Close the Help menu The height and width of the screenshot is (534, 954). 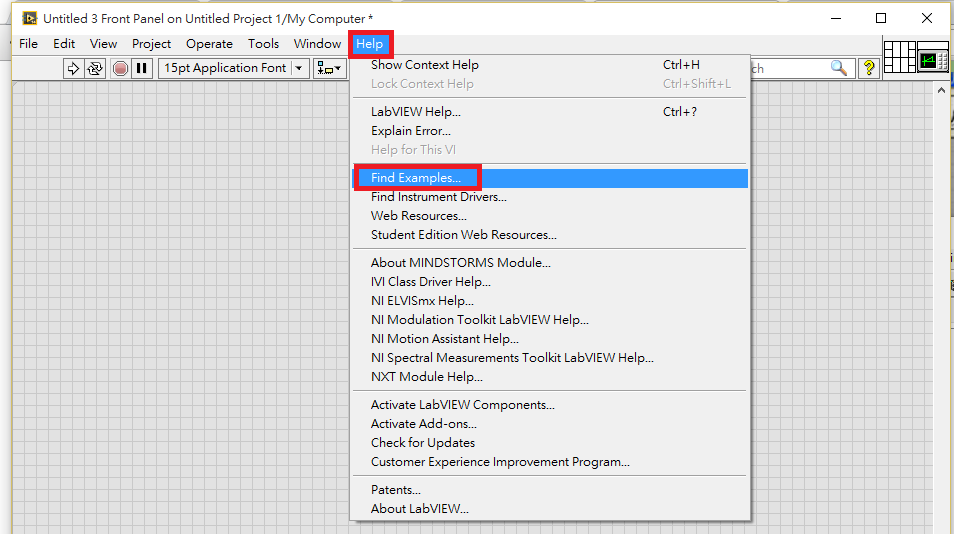[x=370, y=44]
